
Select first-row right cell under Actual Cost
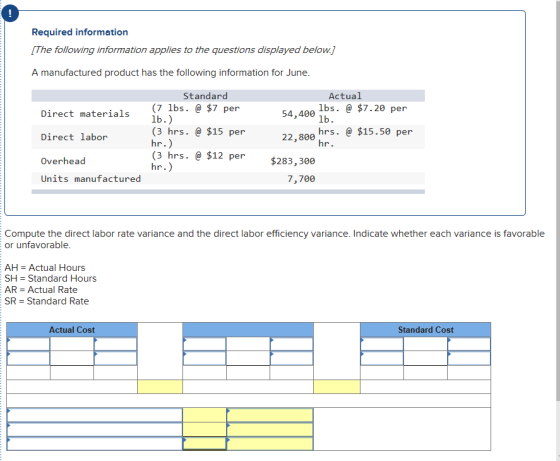pos(115,344)
